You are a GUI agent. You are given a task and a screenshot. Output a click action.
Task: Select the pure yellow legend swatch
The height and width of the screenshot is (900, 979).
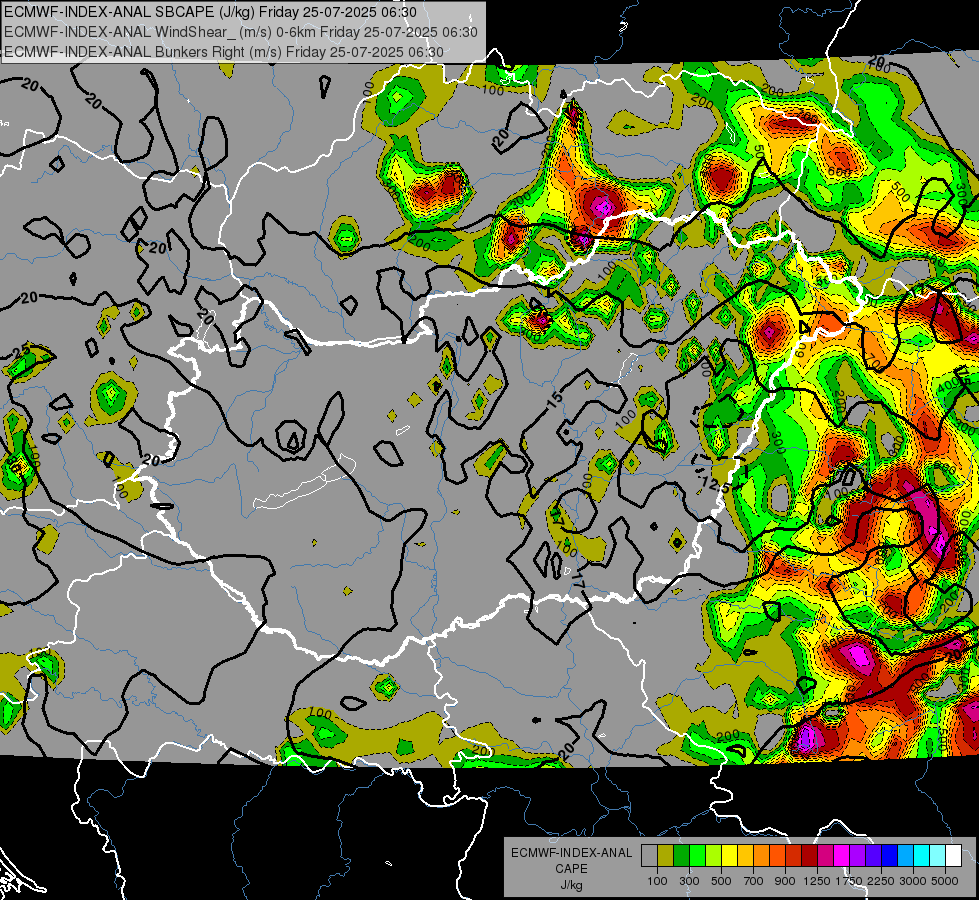(x=729, y=856)
